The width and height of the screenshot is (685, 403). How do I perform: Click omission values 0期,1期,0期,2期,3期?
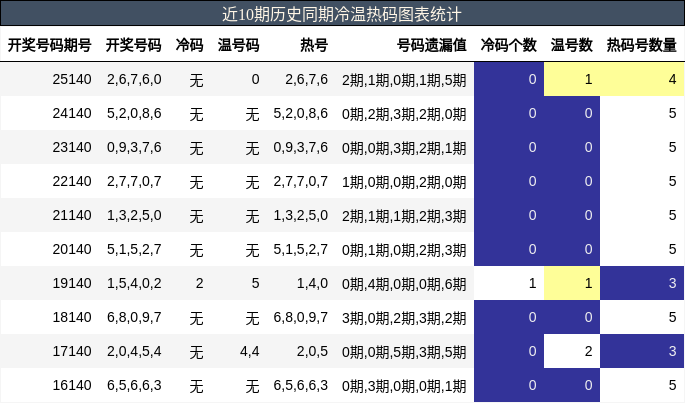coord(404,250)
